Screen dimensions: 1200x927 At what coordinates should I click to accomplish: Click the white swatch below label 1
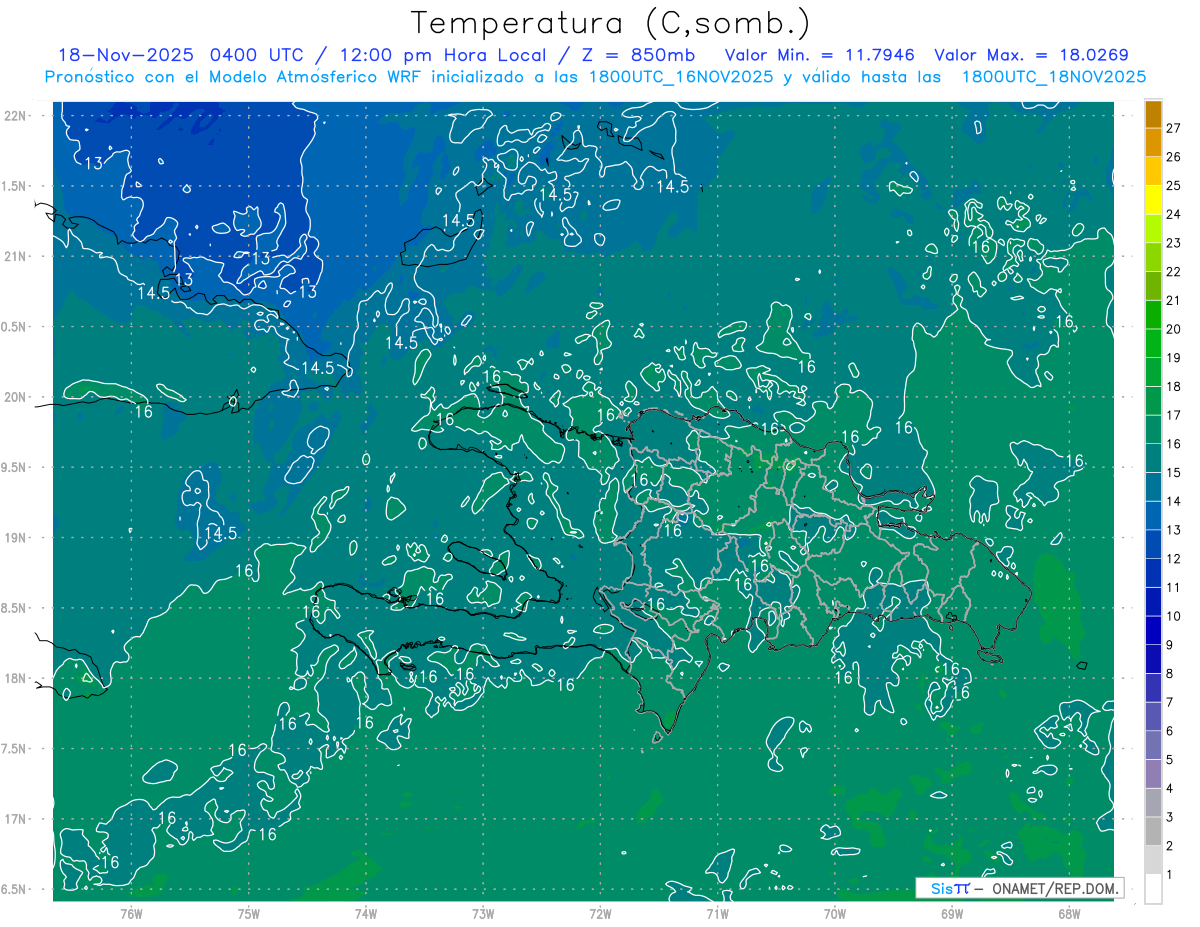click(1153, 889)
